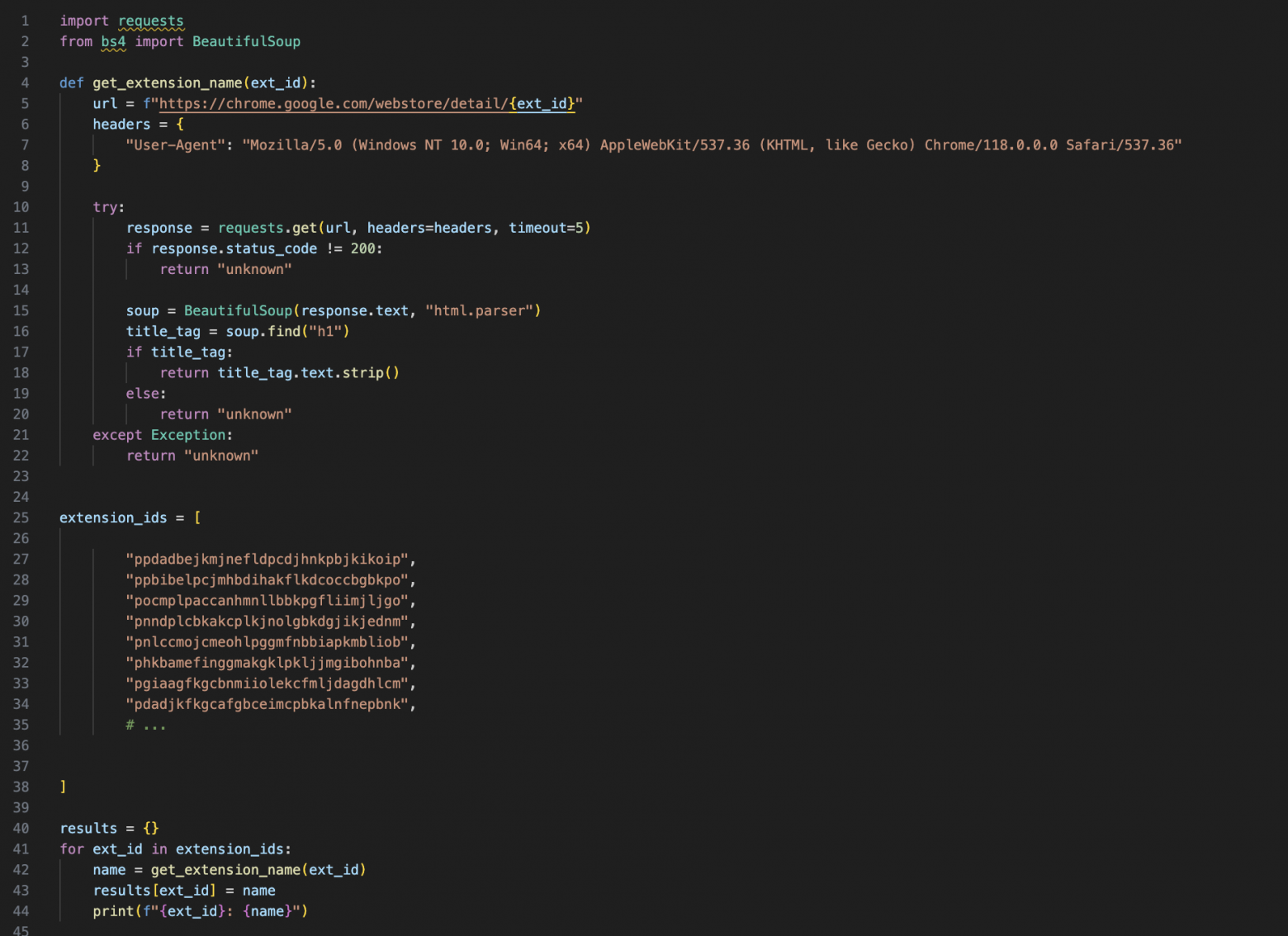Click 'try:' keyword on line 10
The width and height of the screenshot is (1288, 936).
(x=109, y=207)
